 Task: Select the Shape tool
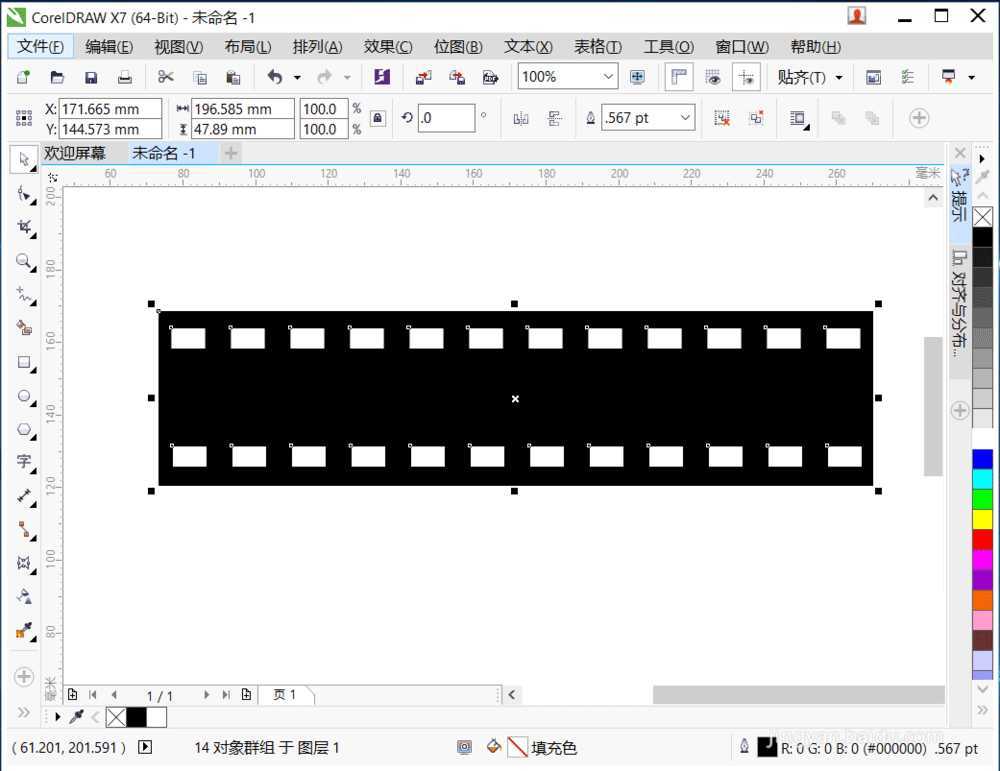pos(22,192)
